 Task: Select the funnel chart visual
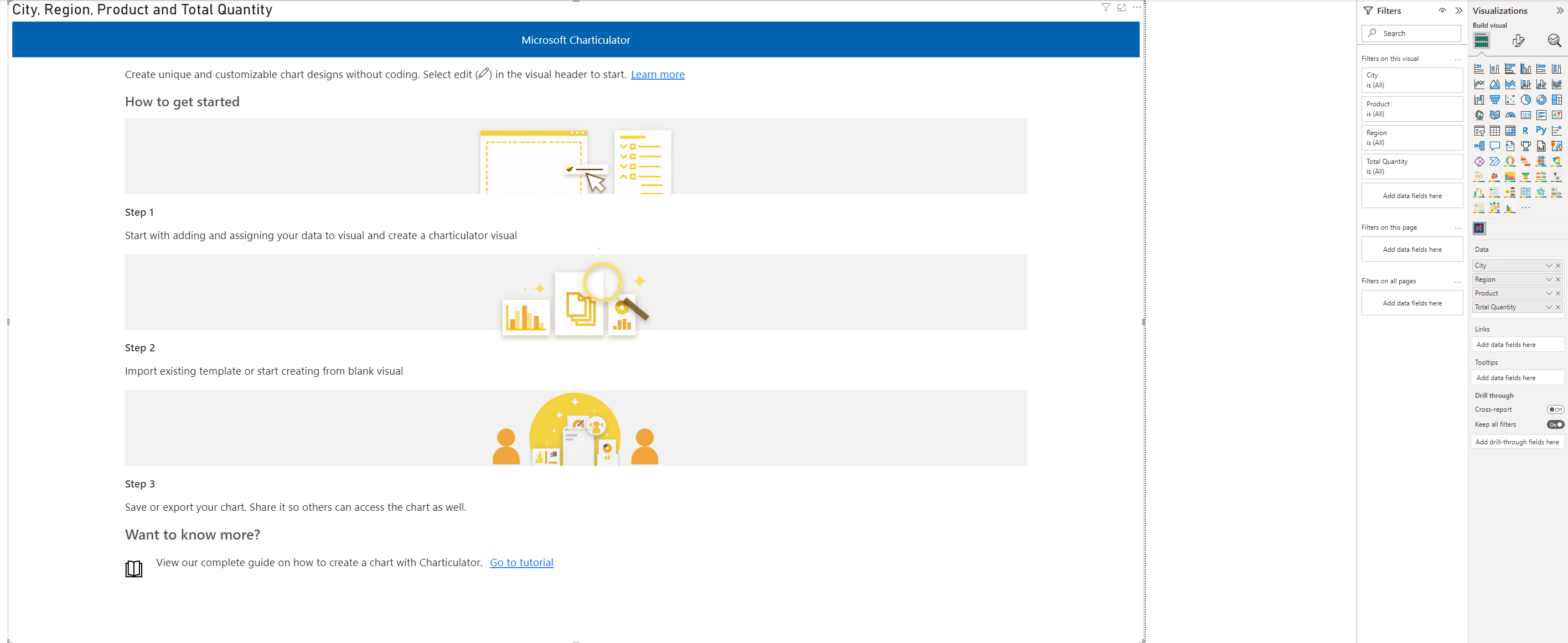click(1494, 100)
